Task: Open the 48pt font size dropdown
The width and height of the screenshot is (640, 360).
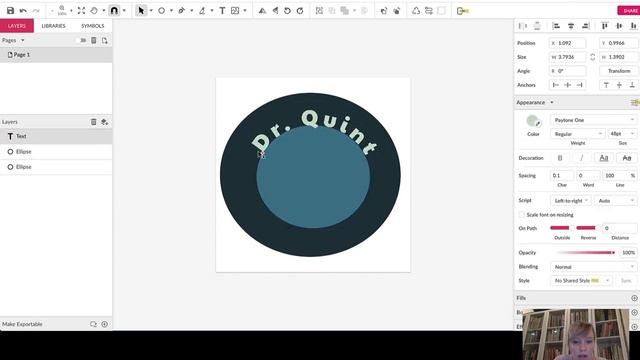Action: tap(622, 134)
